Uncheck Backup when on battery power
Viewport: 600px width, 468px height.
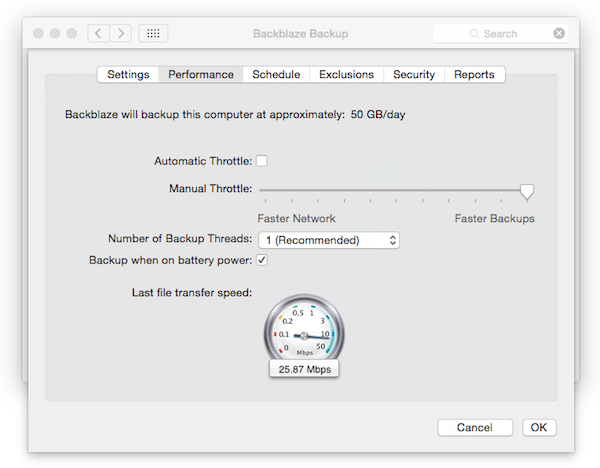pyautogui.click(x=262, y=260)
